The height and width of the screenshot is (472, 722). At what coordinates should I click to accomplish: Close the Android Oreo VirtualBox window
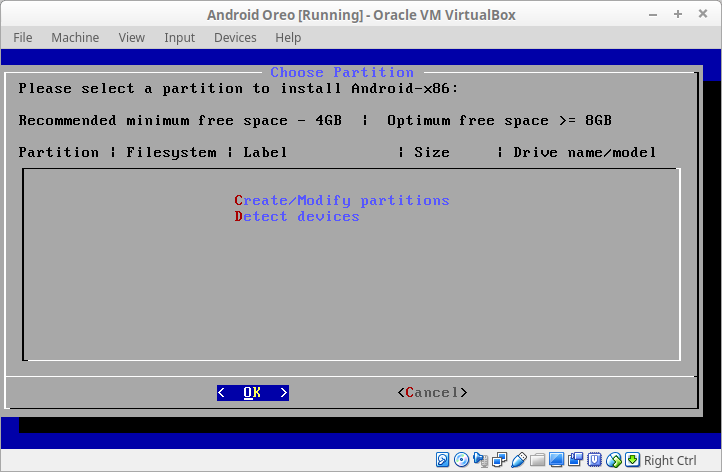[703, 14]
